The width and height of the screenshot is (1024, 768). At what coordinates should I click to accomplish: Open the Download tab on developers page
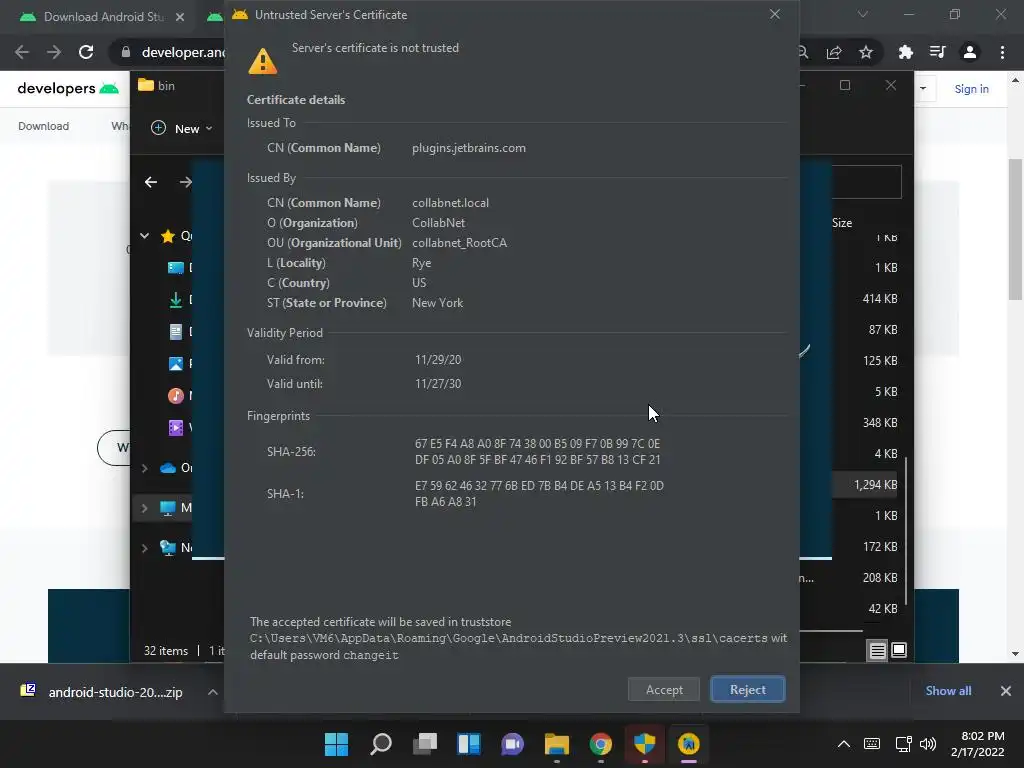click(43, 126)
